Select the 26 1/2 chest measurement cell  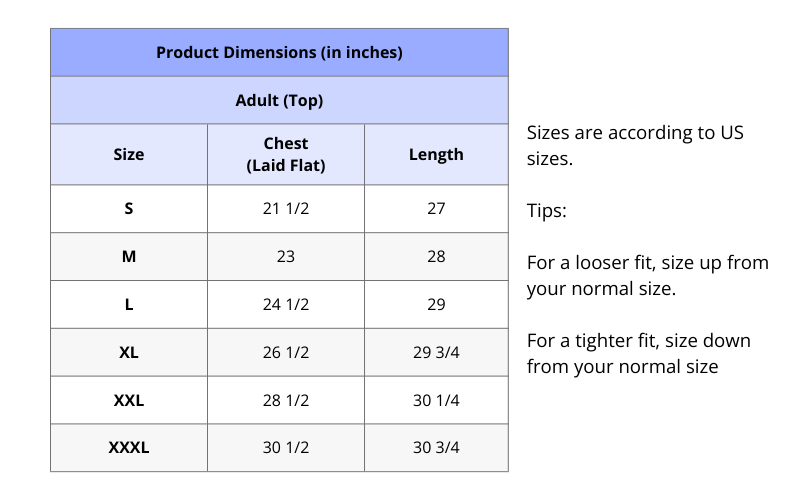pos(286,353)
